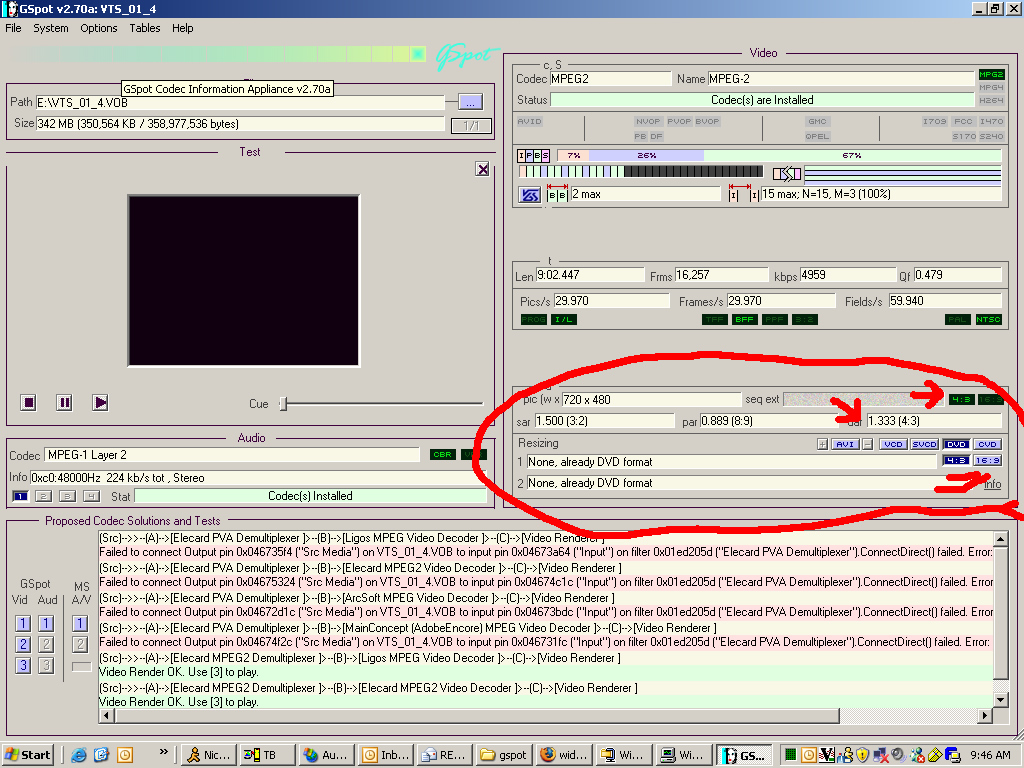Switch to the Firefox 'wid...' taskbar button
This screenshot has height=768, width=1024.
coord(564,755)
